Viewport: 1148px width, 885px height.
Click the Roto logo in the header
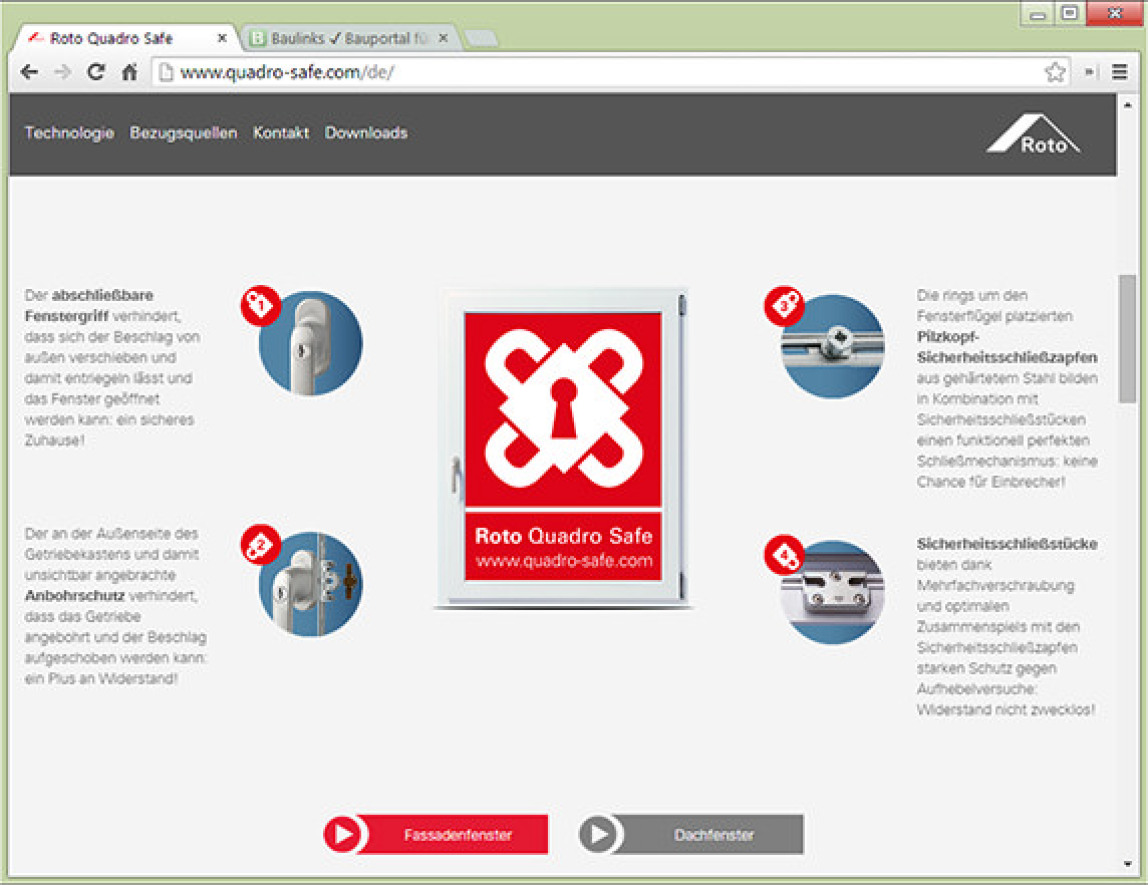point(1033,133)
